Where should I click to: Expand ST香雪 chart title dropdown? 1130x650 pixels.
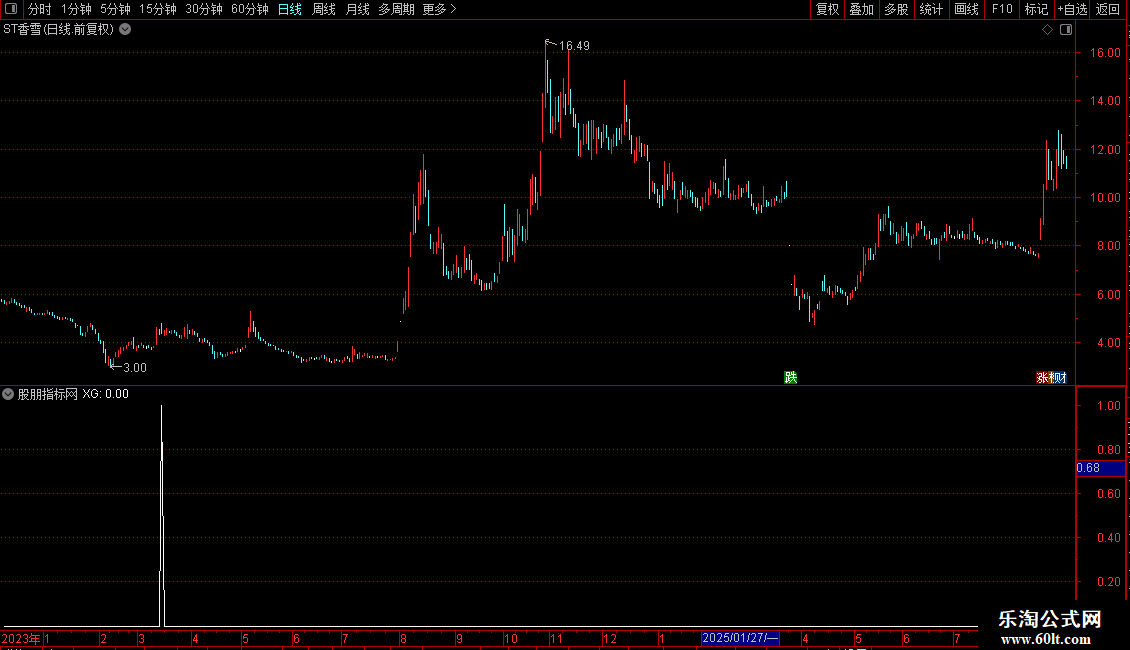click(125, 30)
